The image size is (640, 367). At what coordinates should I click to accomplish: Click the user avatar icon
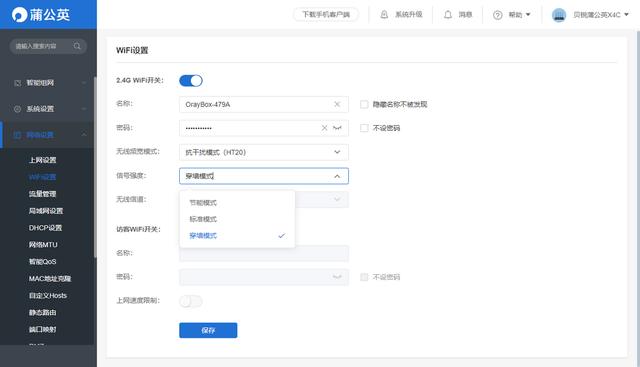(559, 15)
